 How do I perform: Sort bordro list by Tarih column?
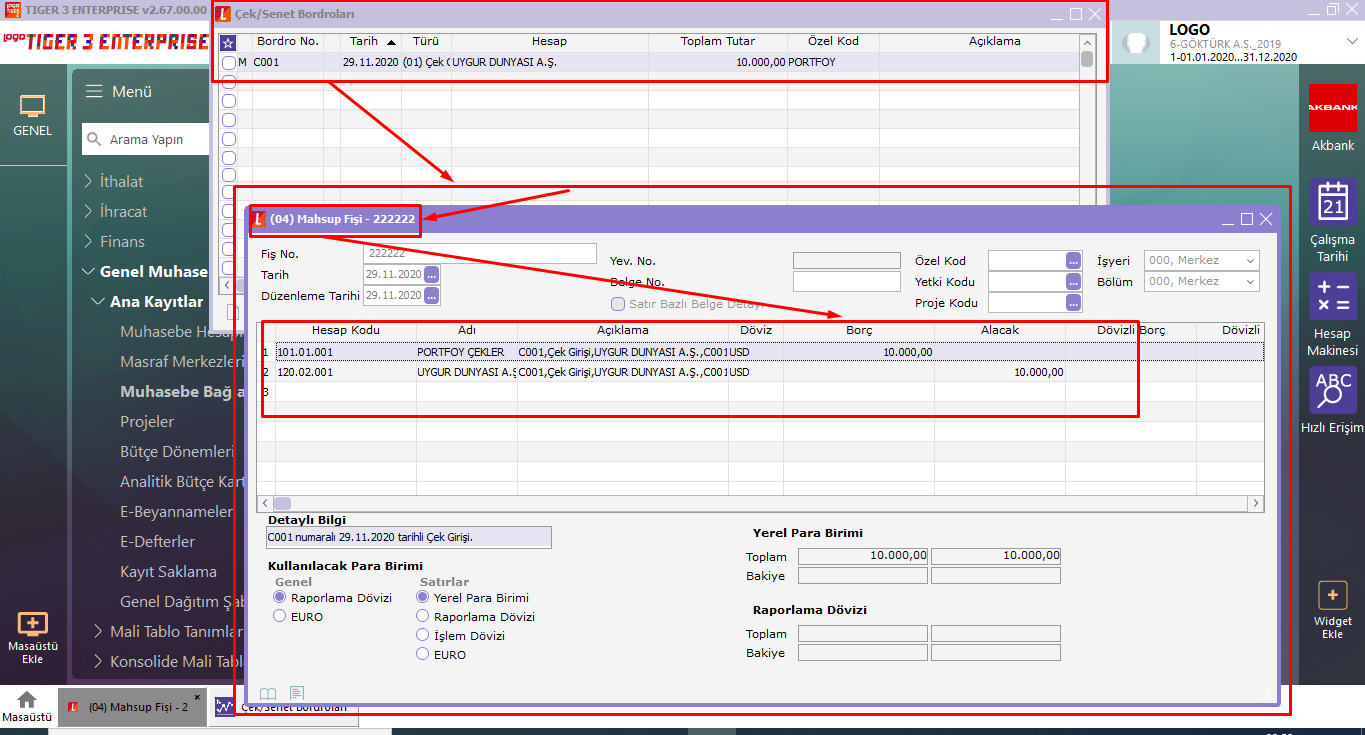[371, 42]
